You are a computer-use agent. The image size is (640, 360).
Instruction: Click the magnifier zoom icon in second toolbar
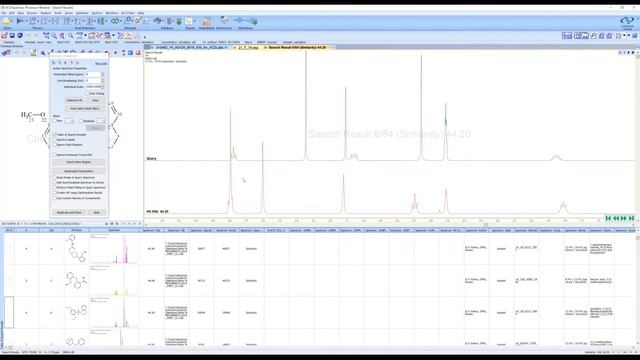pos(71,36)
